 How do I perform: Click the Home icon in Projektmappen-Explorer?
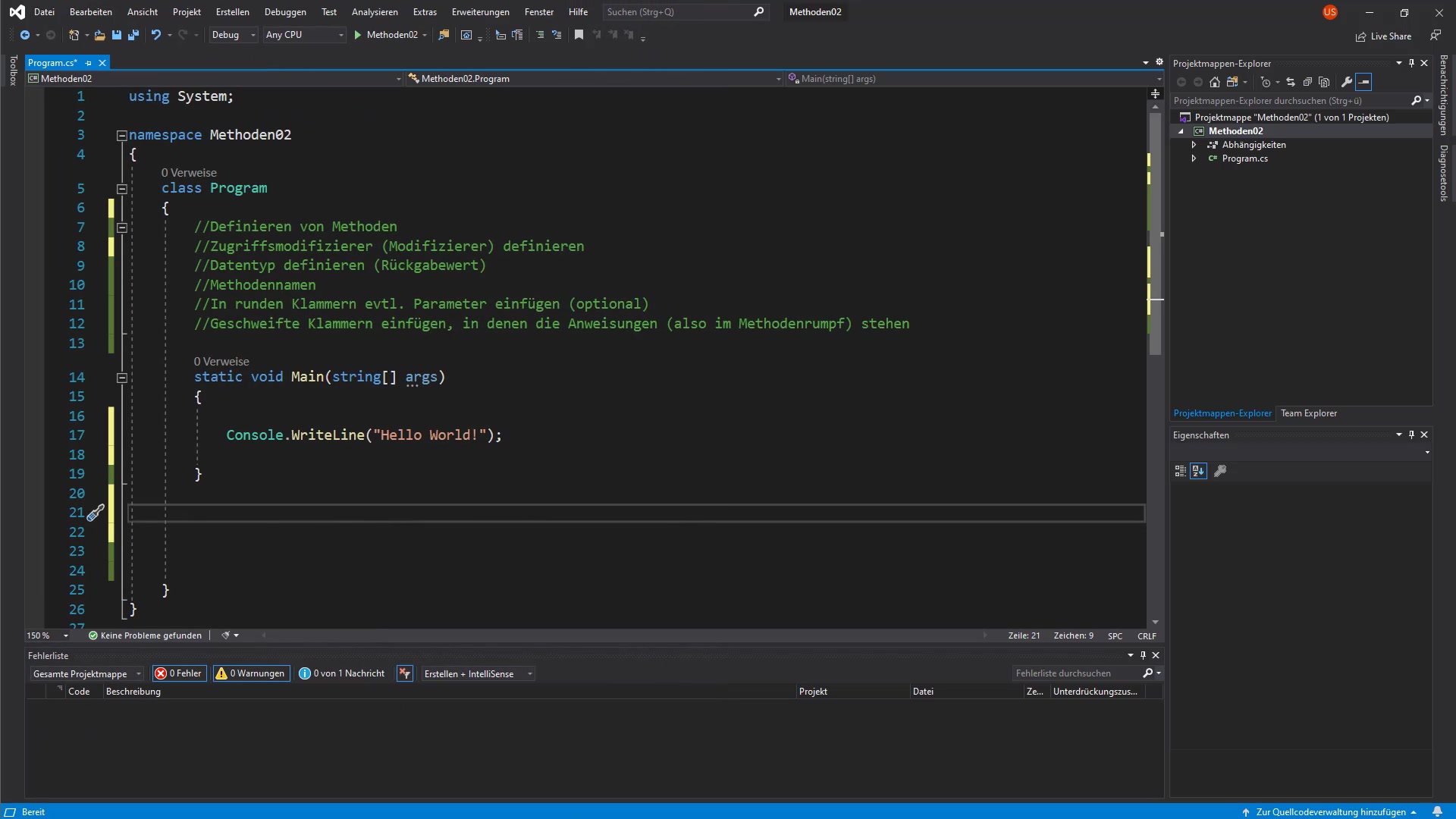coord(1215,82)
